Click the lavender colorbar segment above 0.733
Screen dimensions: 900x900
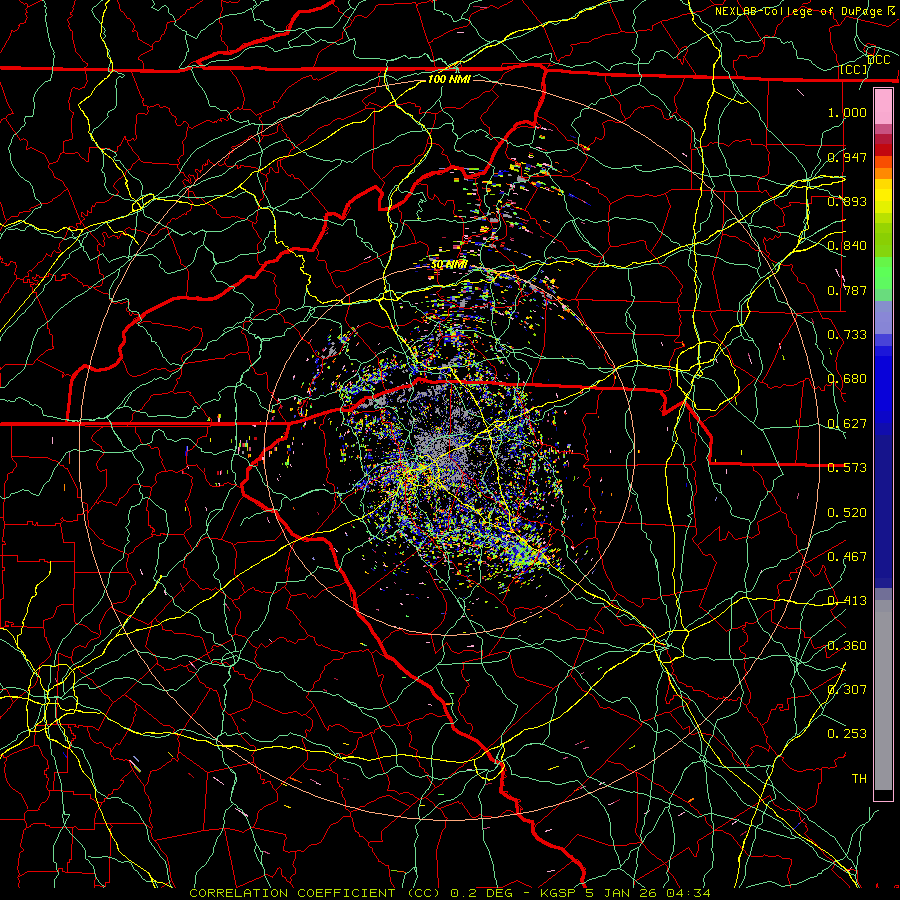pos(883,317)
